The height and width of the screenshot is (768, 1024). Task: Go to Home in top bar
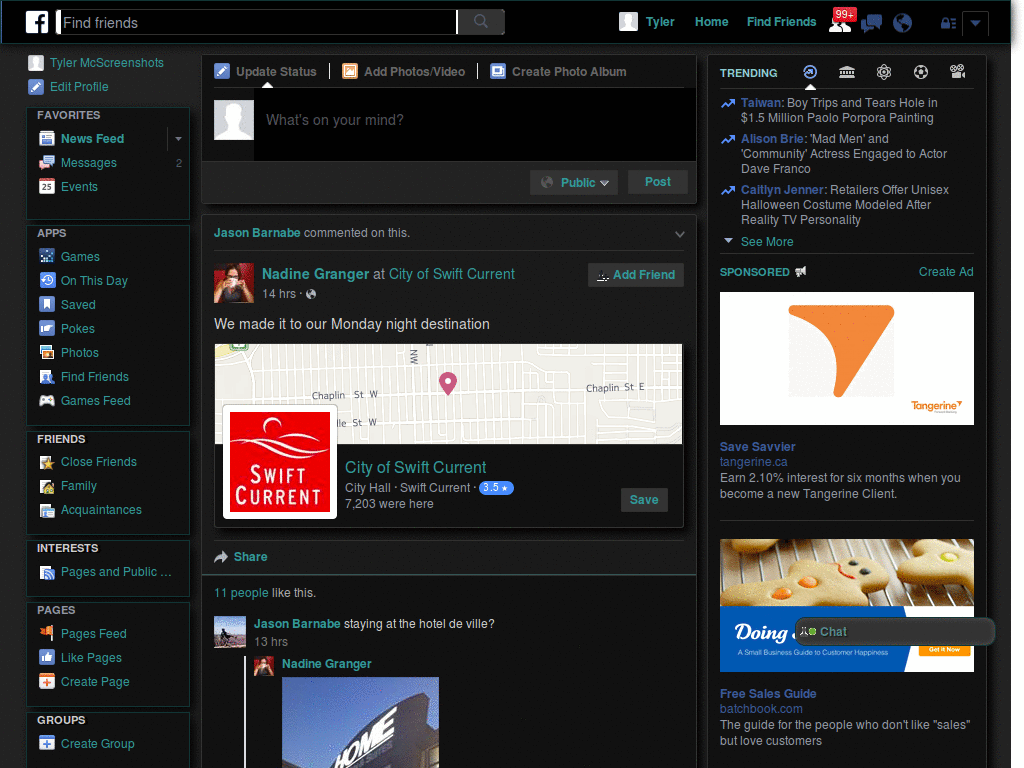pos(711,22)
